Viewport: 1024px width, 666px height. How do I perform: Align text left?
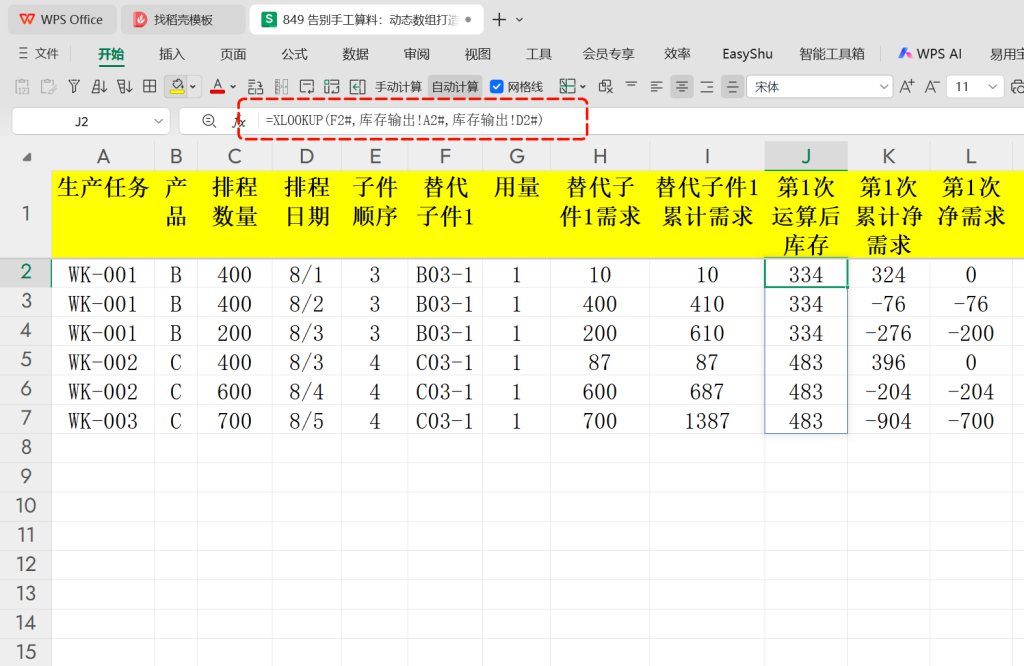coord(656,87)
